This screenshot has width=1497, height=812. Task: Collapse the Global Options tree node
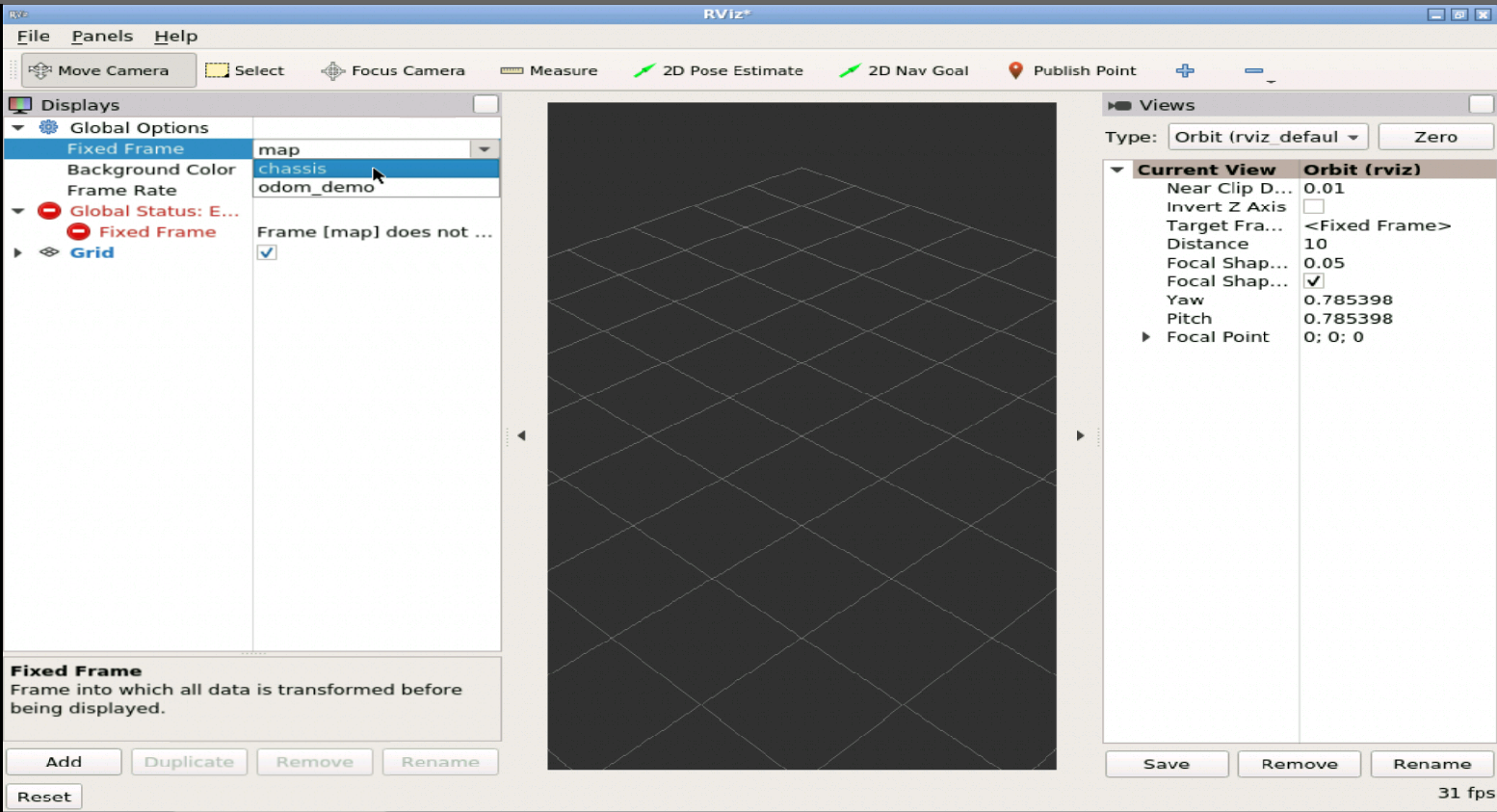pos(17,127)
